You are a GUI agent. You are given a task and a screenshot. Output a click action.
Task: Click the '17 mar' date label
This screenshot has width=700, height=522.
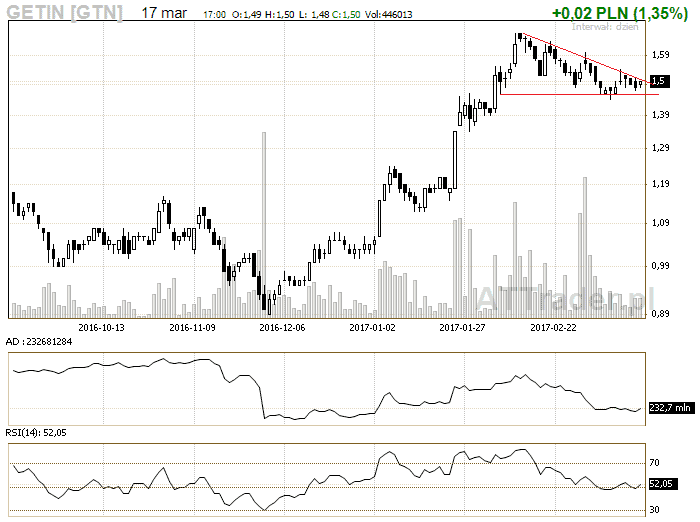click(x=161, y=13)
